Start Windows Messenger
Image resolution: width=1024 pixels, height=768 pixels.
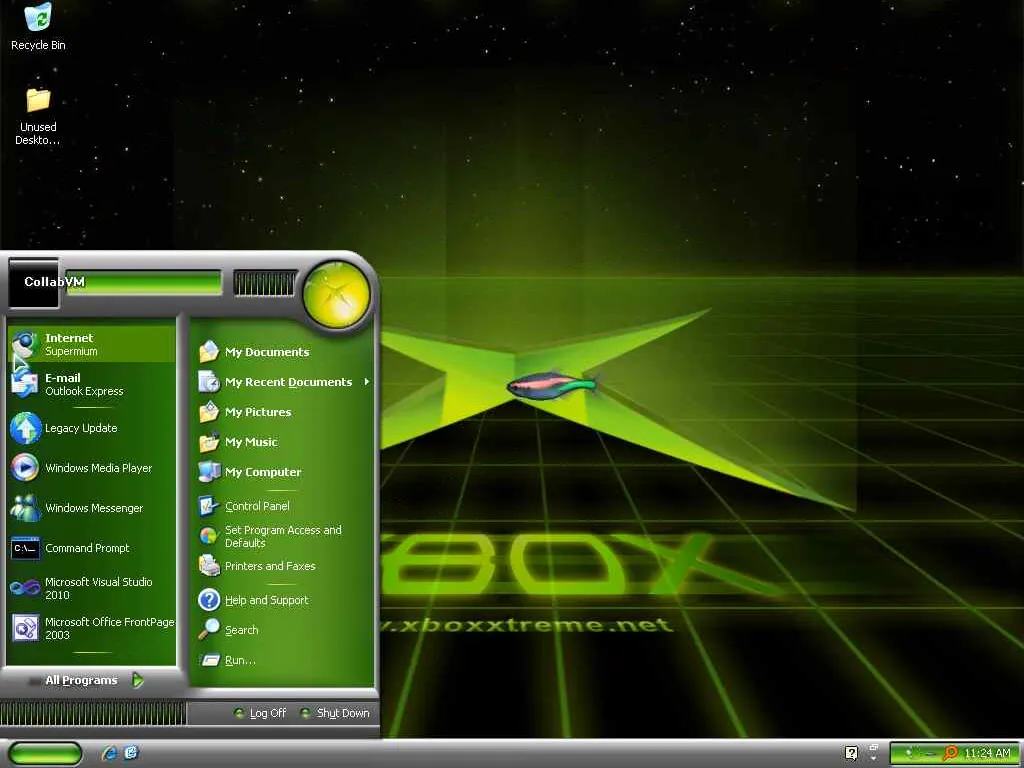click(92, 508)
